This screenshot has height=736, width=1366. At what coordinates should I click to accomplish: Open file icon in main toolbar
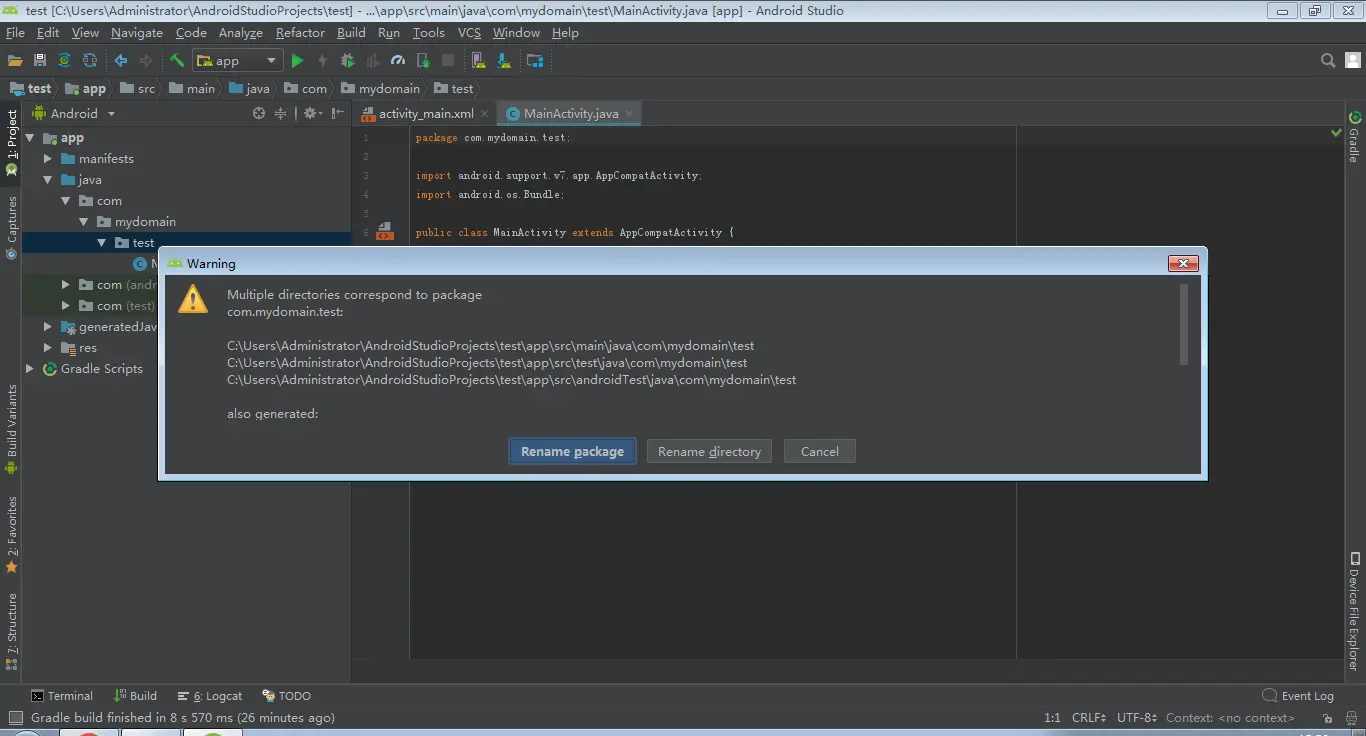15,61
